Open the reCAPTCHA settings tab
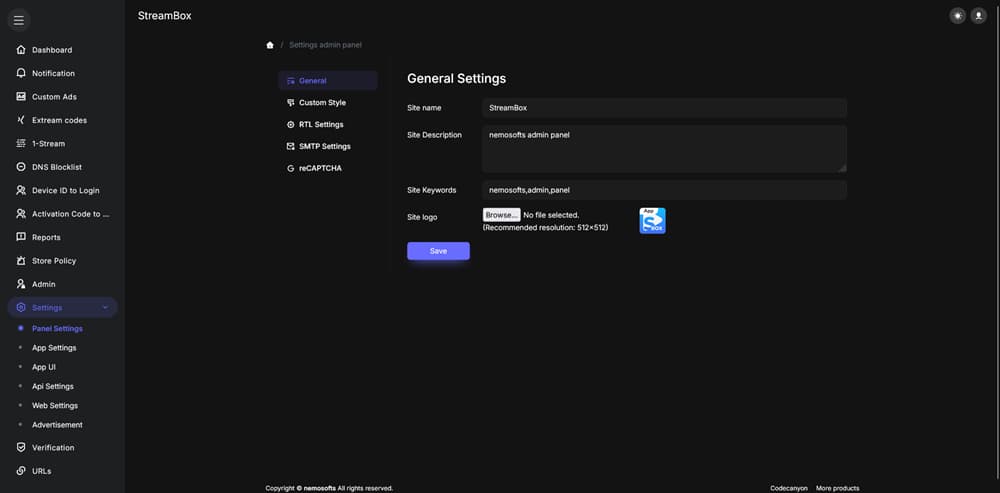The width and height of the screenshot is (1000, 493). tap(320, 168)
